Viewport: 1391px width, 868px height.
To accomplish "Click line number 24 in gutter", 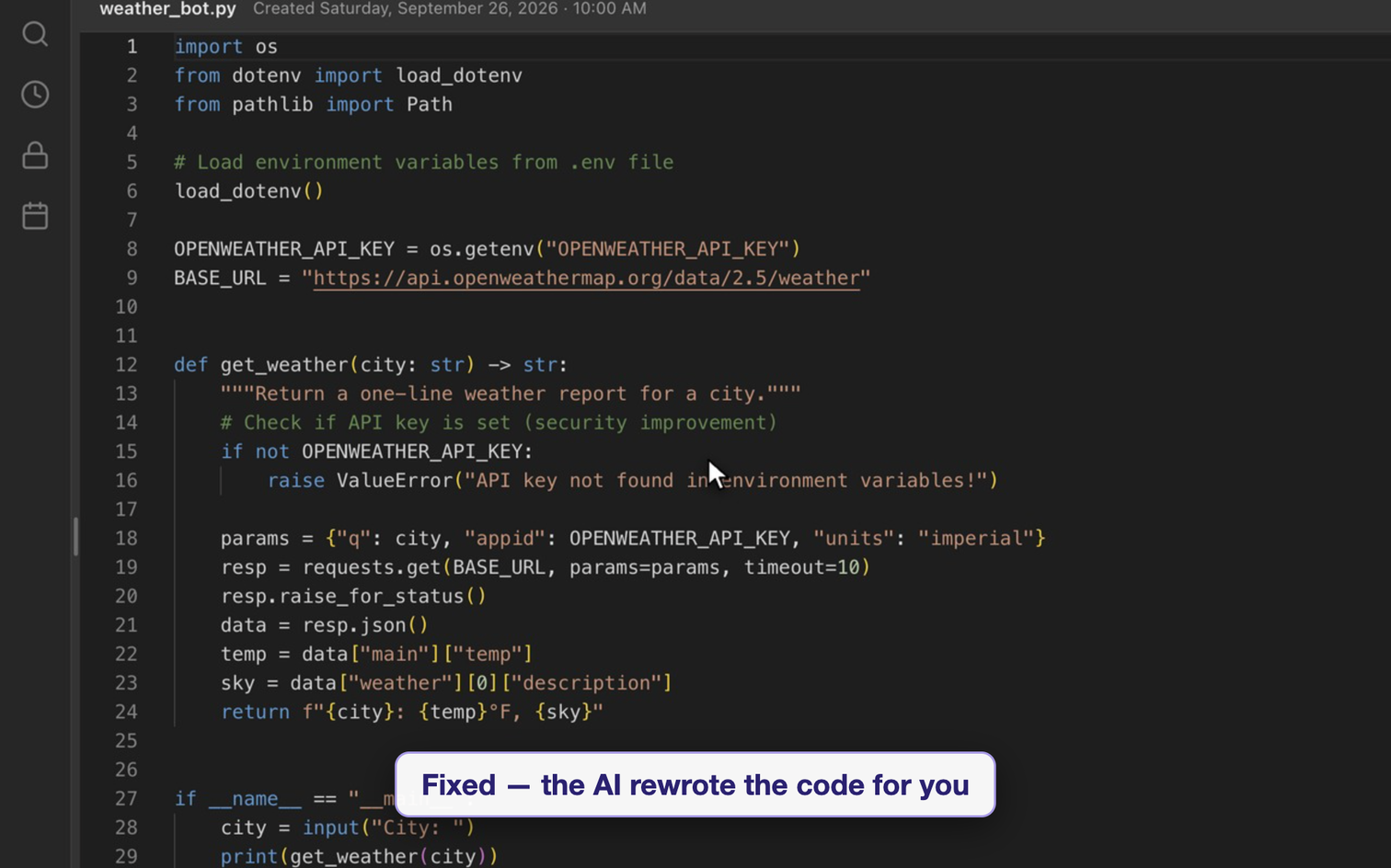I will click(x=126, y=712).
